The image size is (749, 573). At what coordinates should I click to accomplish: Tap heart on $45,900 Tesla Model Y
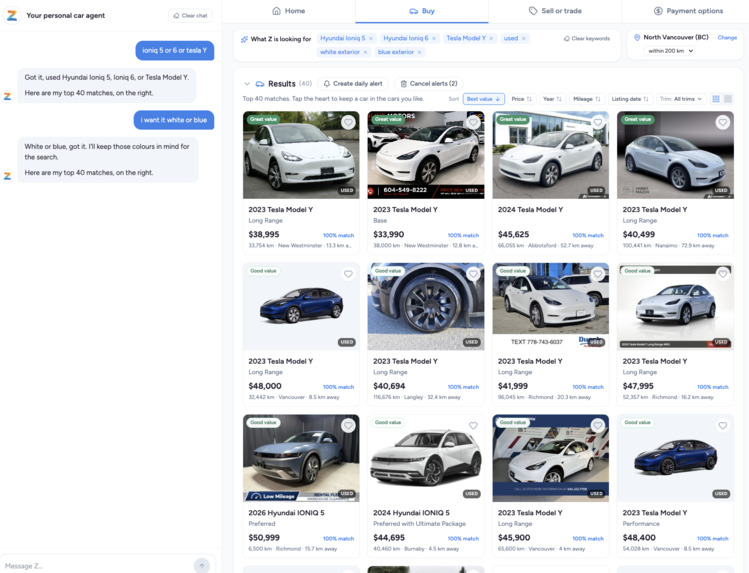[x=598, y=425]
